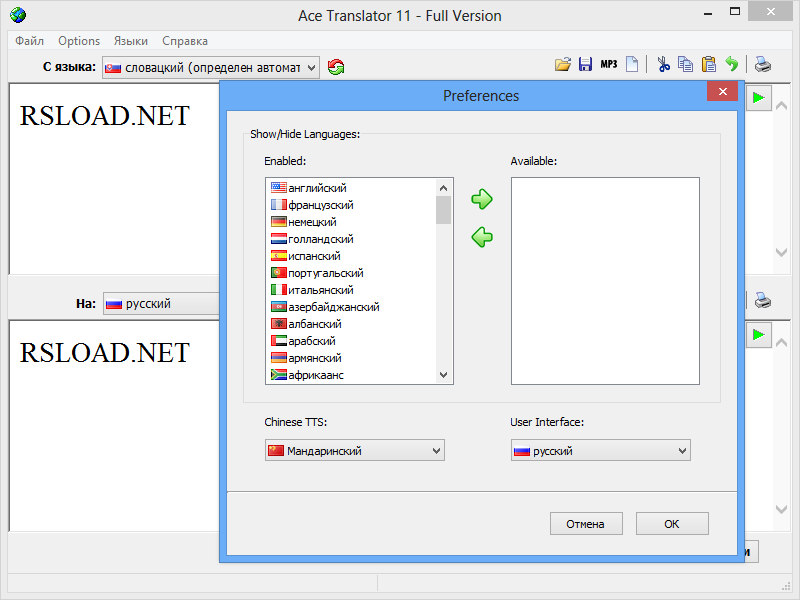Create new blank document icon

(632, 64)
